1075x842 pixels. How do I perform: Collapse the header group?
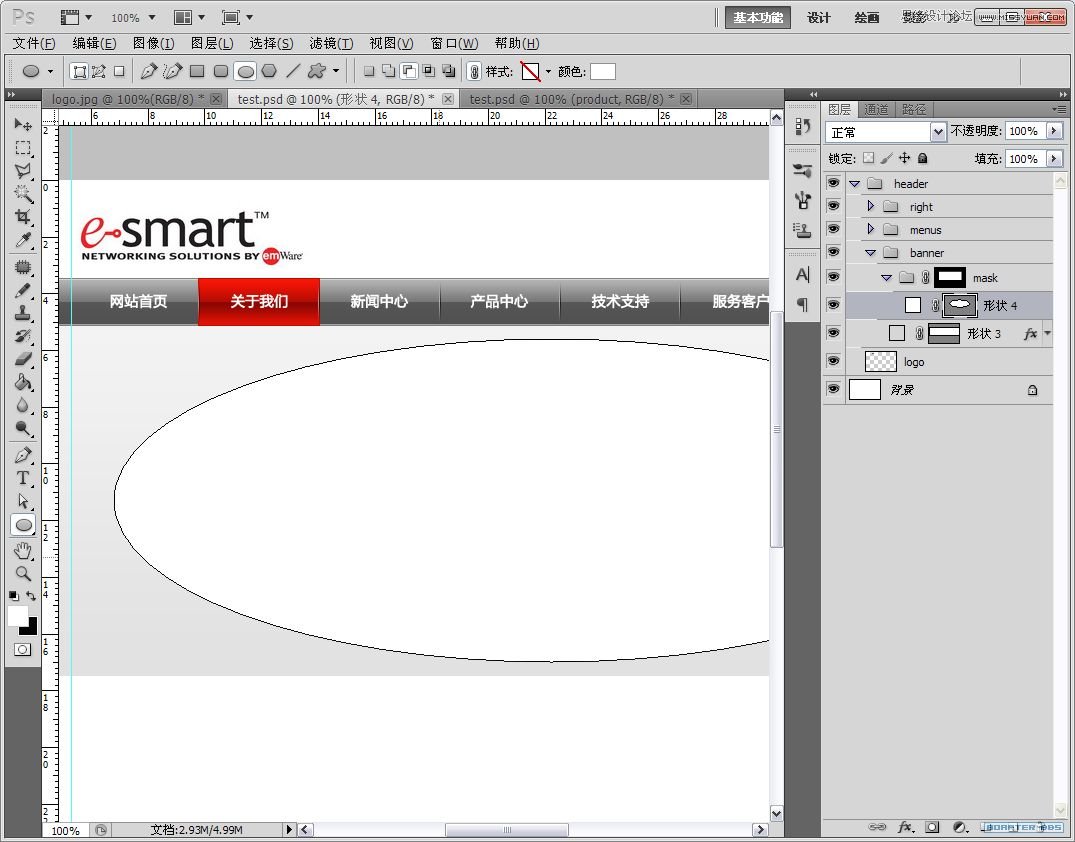tap(854, 184)
